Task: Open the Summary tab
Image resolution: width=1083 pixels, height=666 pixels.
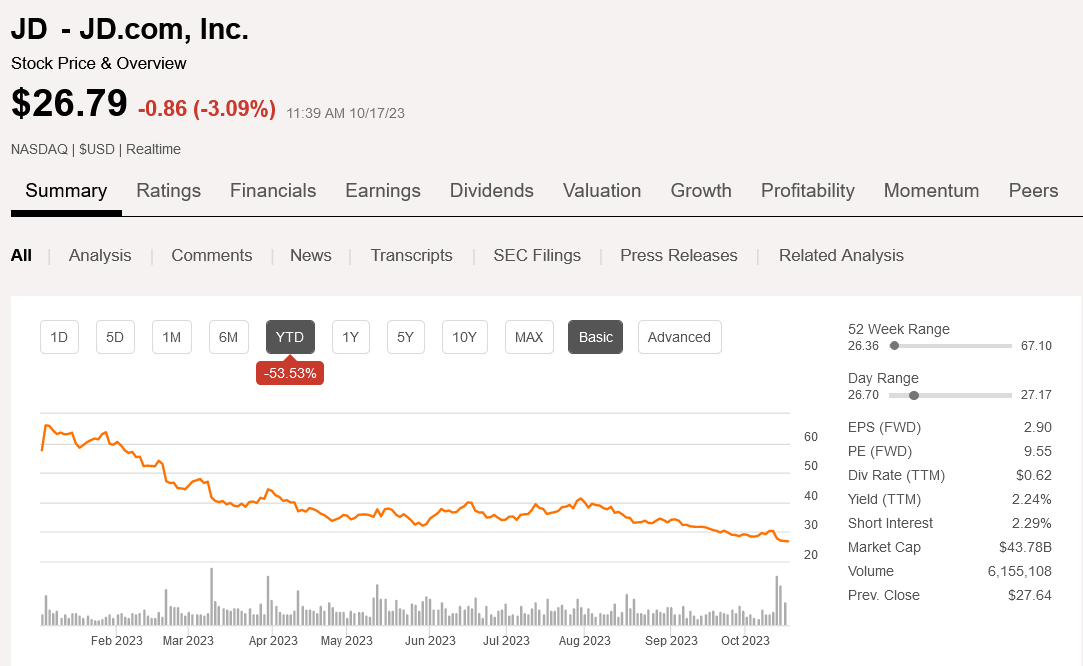Action: 66,191
